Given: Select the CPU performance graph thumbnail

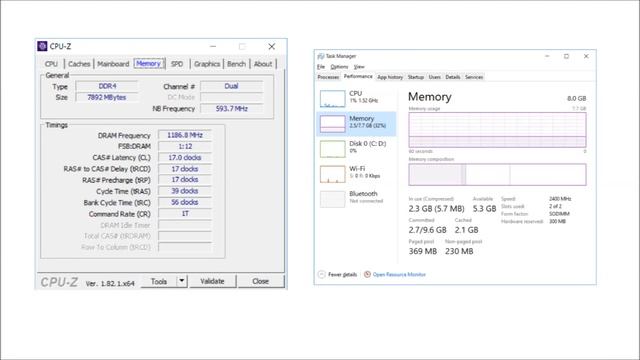Looking at the screenshot, I should [333, 98].
